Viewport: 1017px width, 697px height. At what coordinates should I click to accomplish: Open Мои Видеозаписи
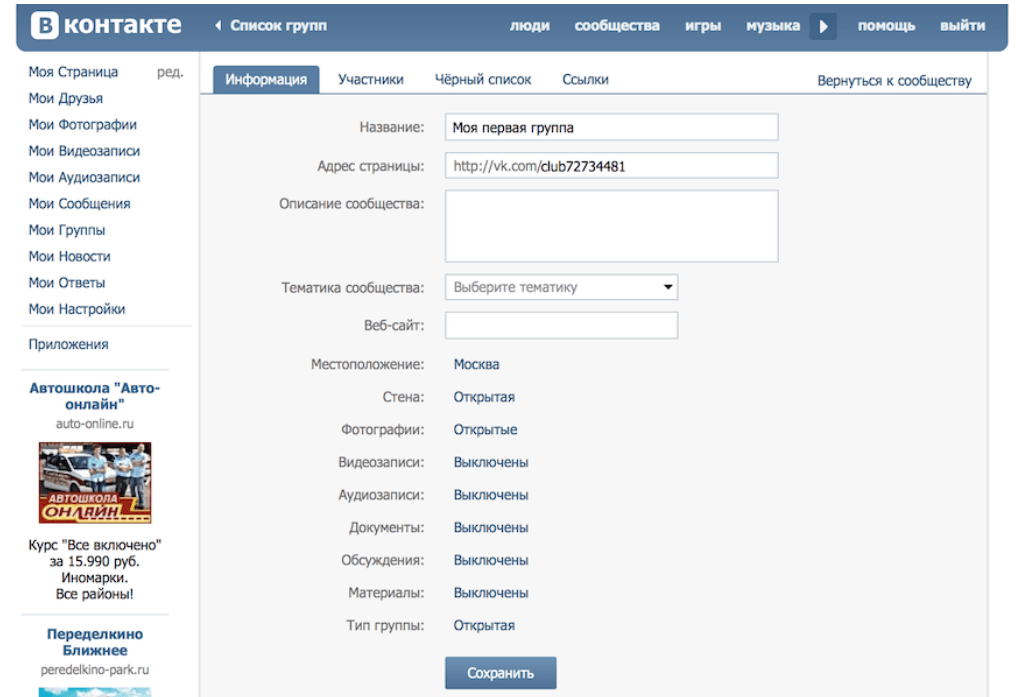click(84, 151)
